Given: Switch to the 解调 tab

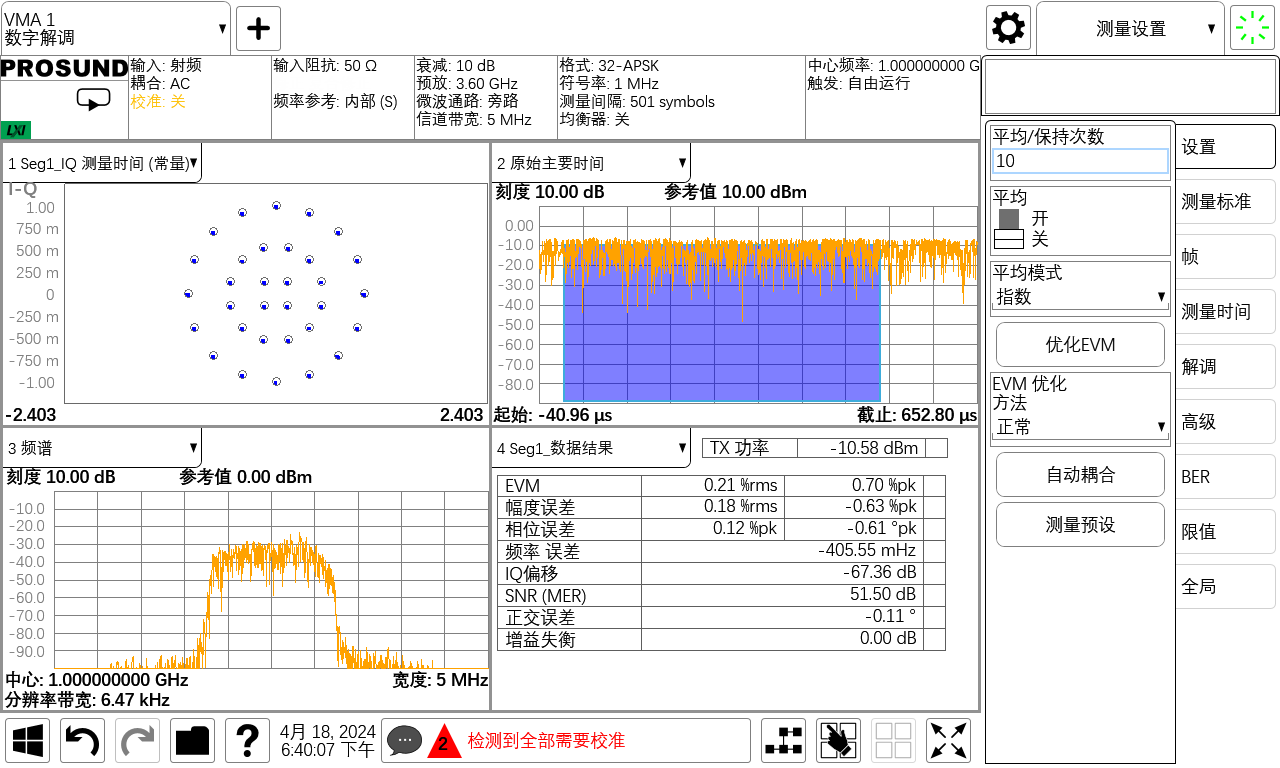Looking at the screenshot, I should pos(1225,367).
